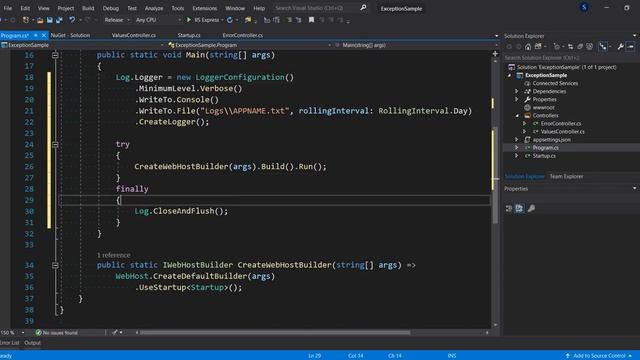
Task: Click Pending Changes Filter icon
Action: pyautogui.click(x=557, y=47)
